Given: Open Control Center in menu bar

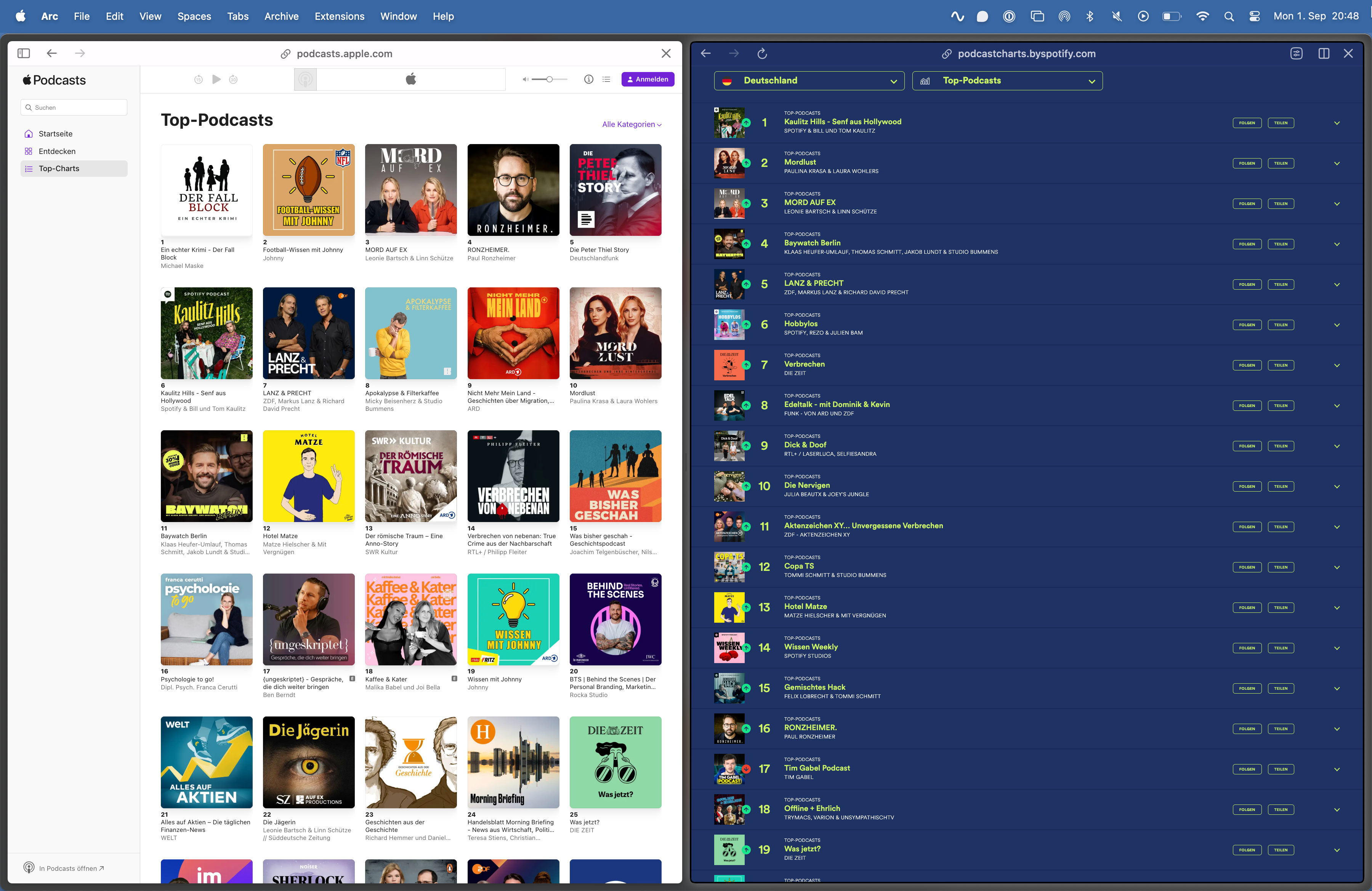Looking at the screenshot, I should point(1254,16).
